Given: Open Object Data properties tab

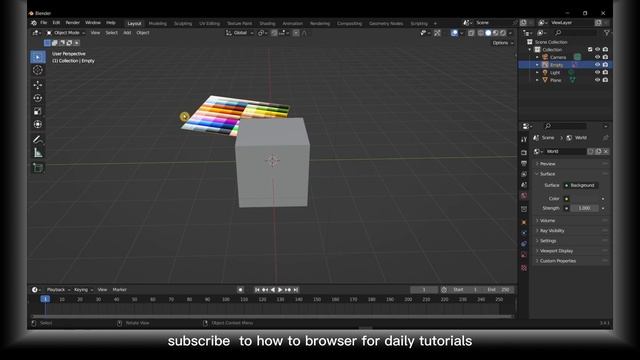Looking at the screenshot, I should 524,255.
